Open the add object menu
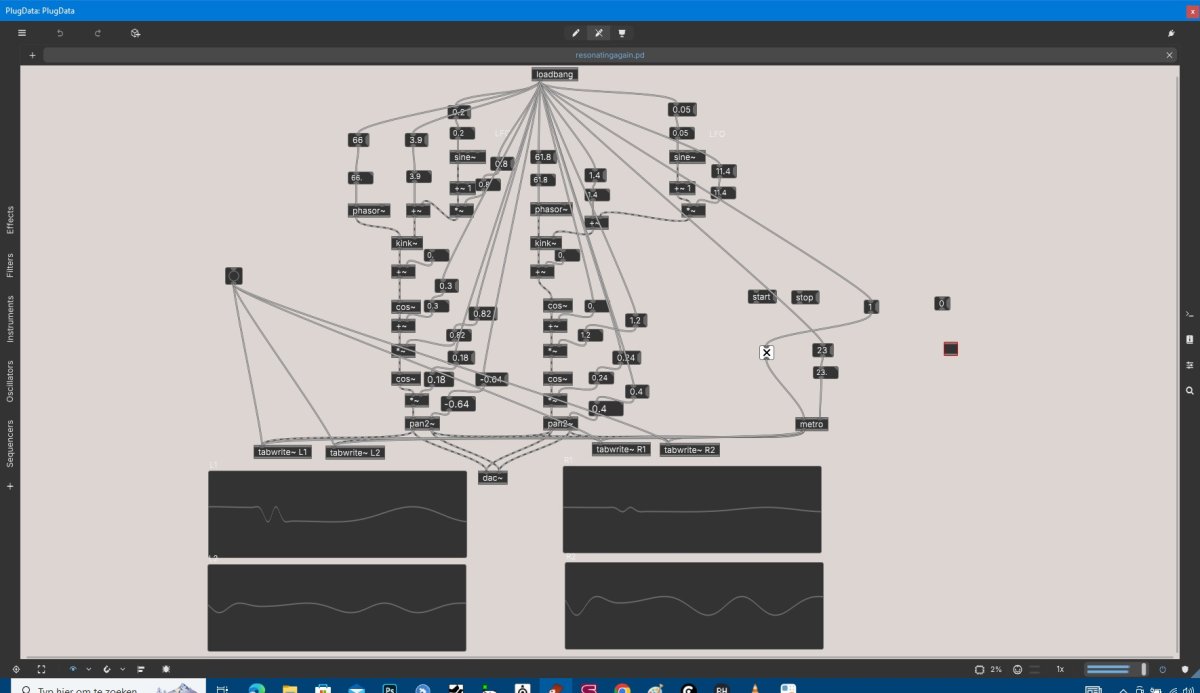Viewport: 1200px width, 693px height. click(135, 33)
